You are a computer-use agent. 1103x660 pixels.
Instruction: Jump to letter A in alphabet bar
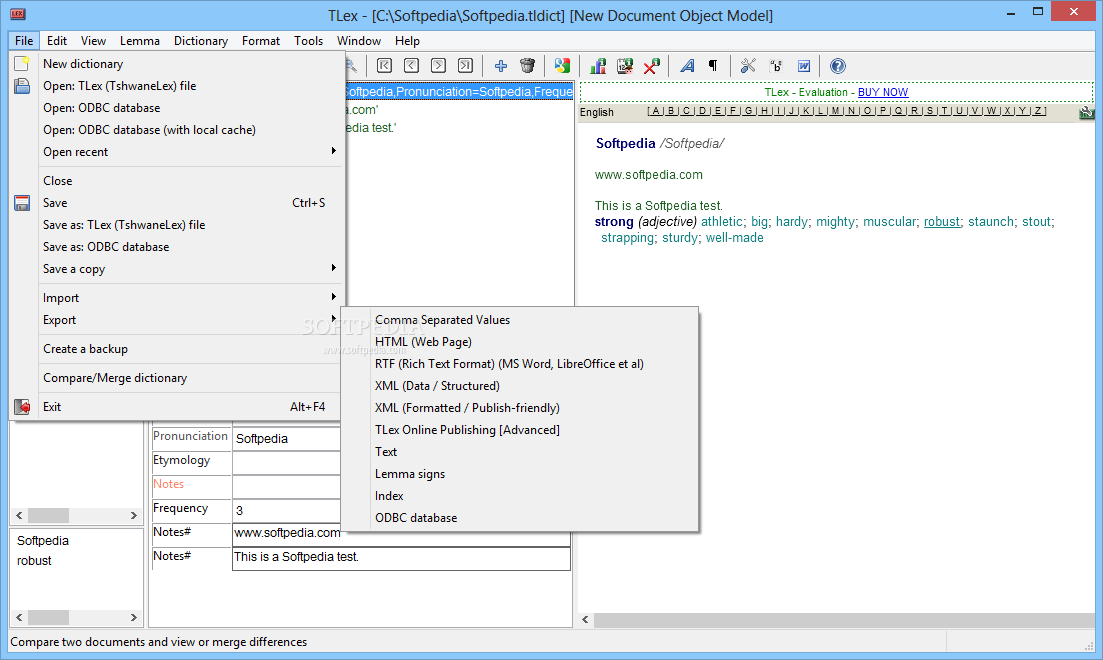tap(656, 111)
